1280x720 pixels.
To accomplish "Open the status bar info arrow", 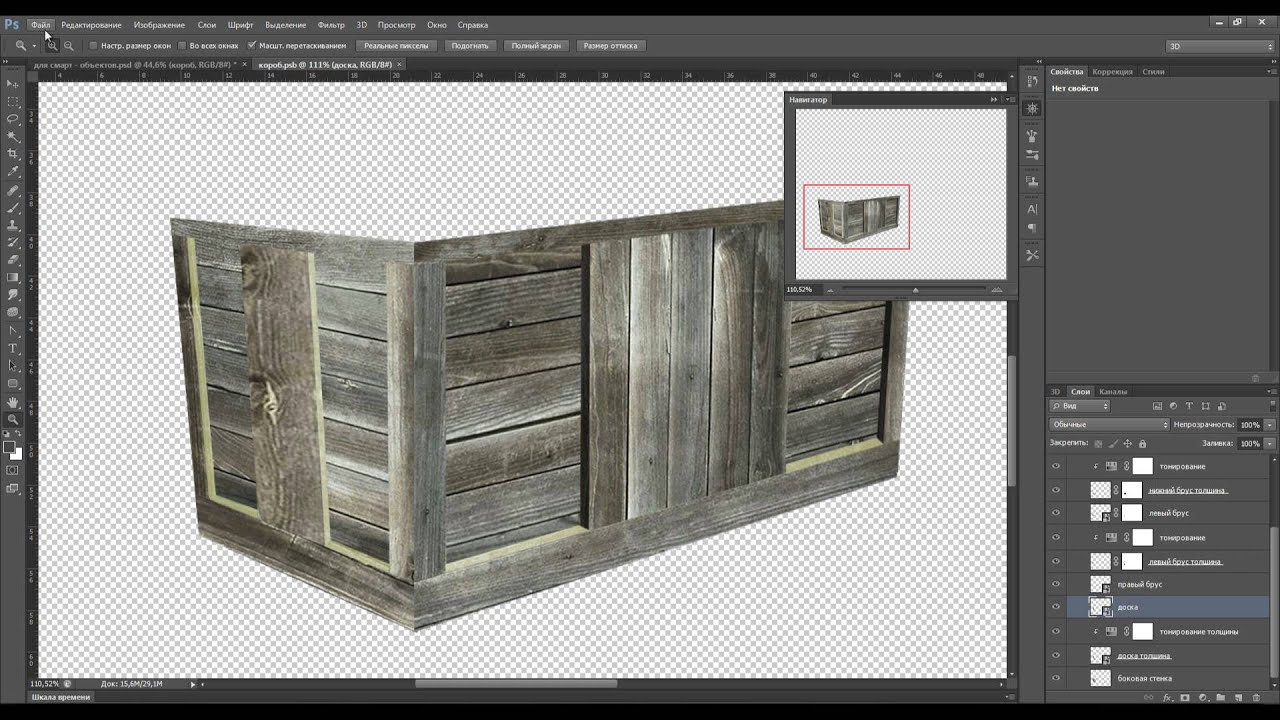I will [x=193, y=684].
